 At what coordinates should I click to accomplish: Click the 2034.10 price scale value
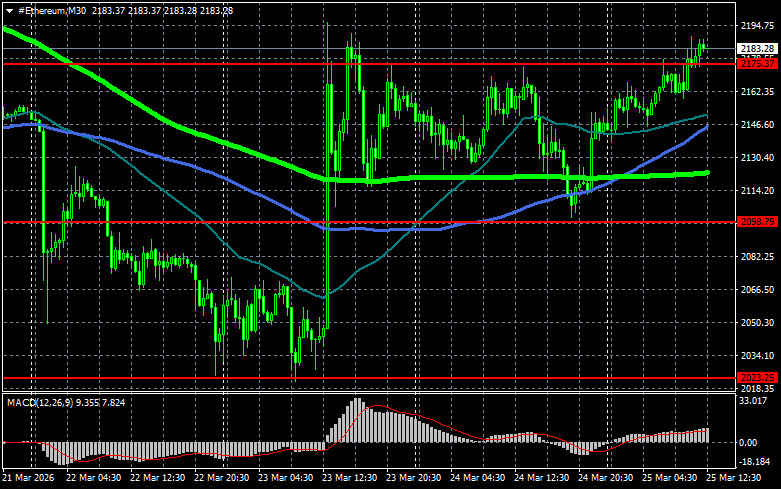point(757,355)
